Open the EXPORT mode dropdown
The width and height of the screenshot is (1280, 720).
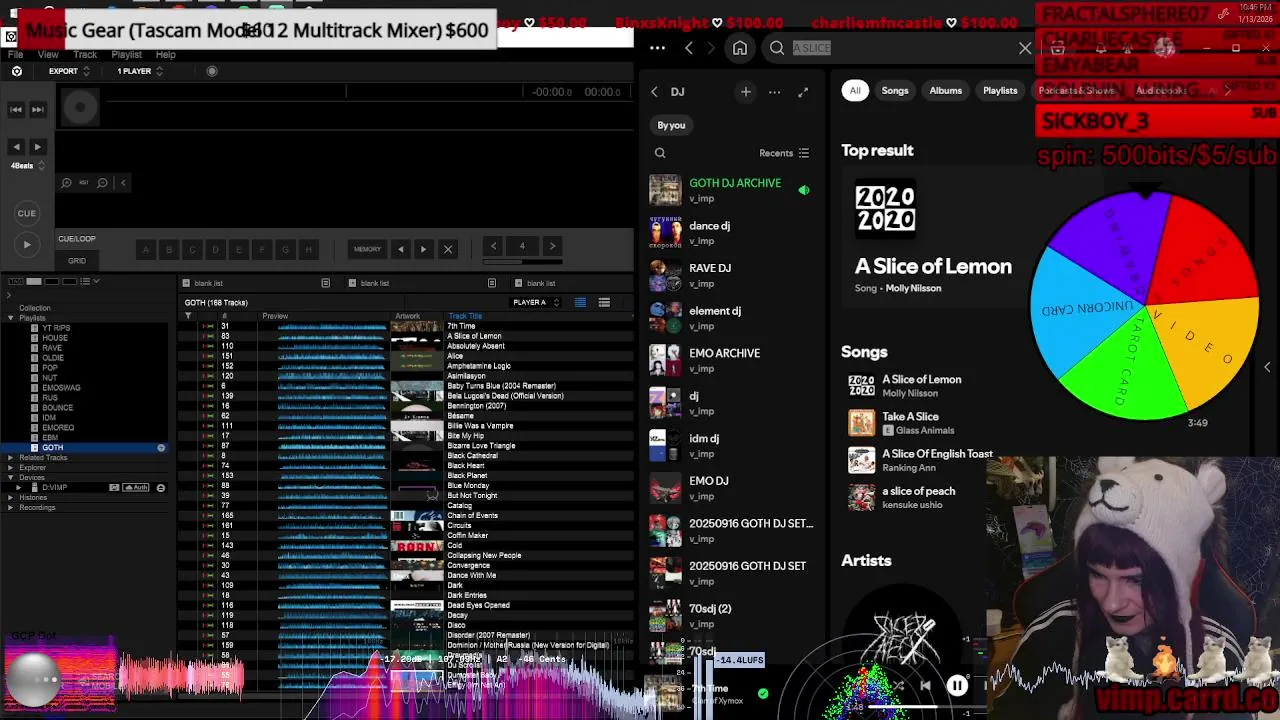coord(69,71)
